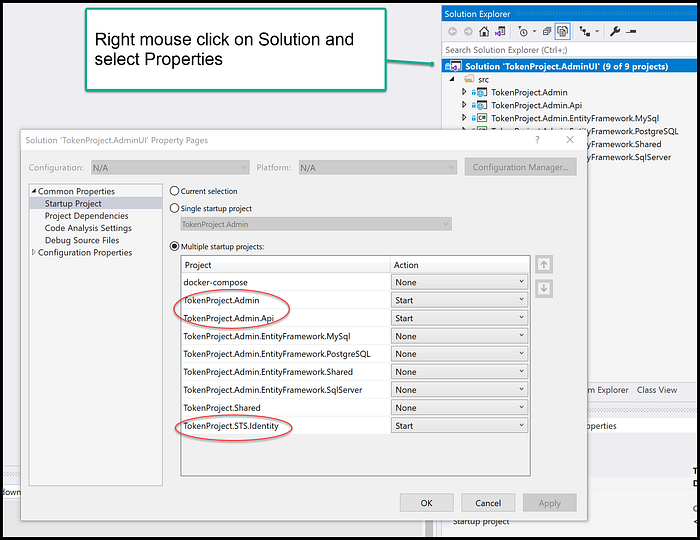
Task: Switch between solutions and folder views icon
Action: tap(500, 32)
